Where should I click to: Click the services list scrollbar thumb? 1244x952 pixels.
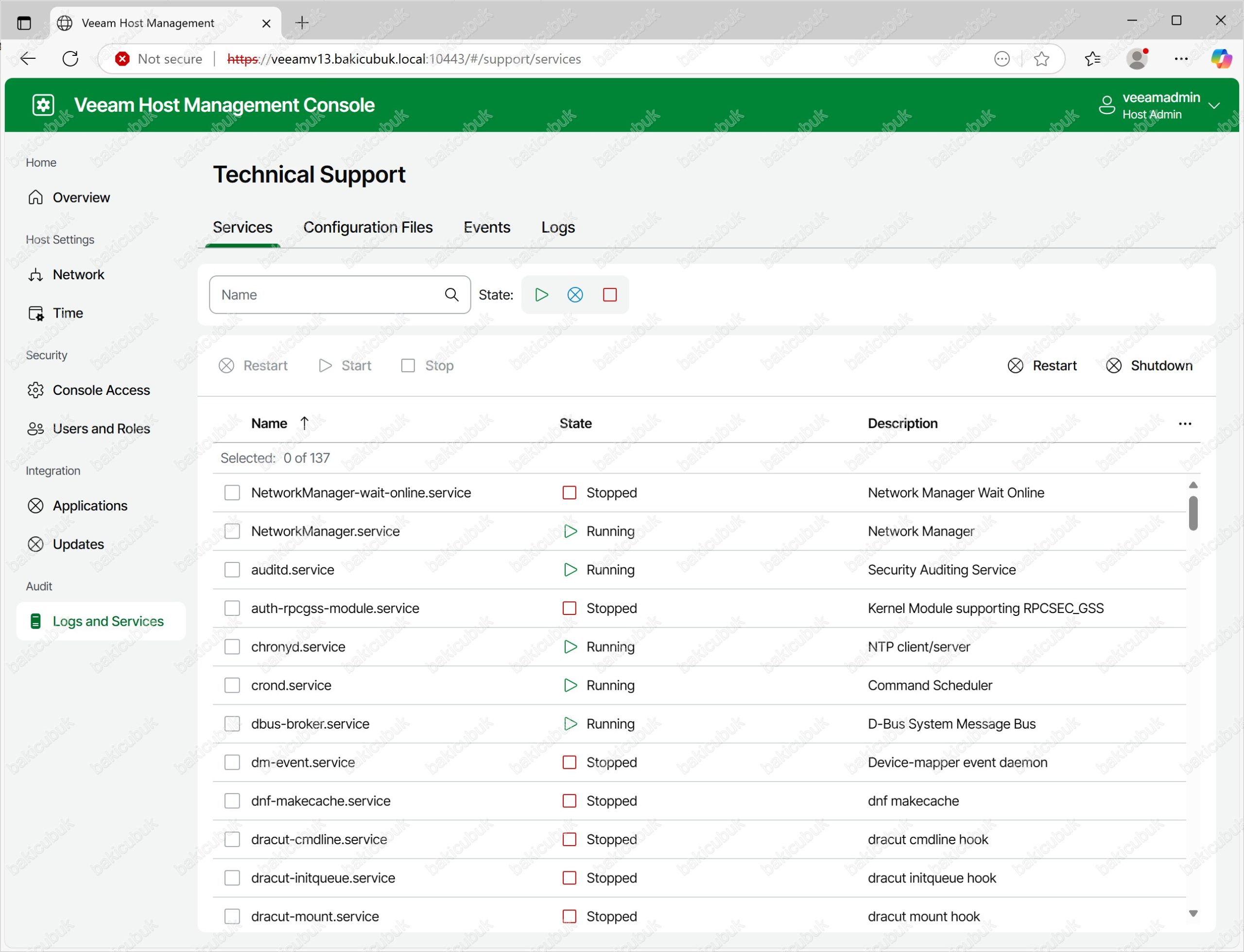(1193, 513)
